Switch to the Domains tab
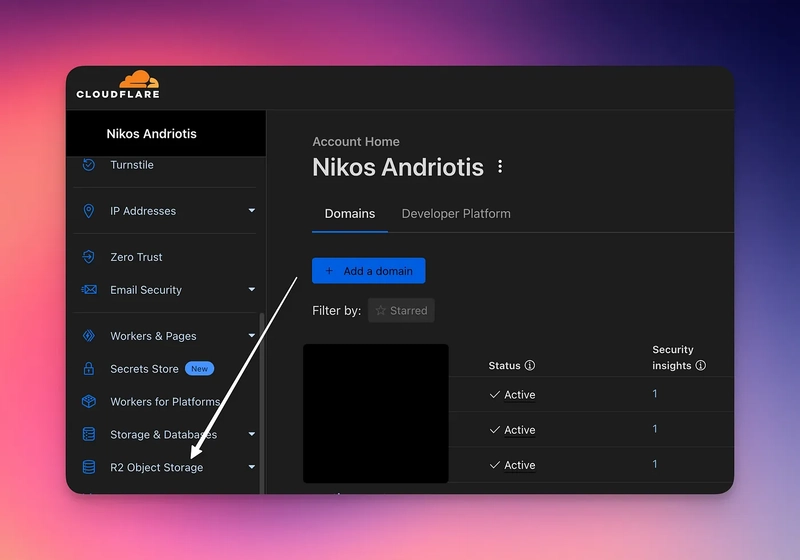800x560 pixels. coord(350,214)
